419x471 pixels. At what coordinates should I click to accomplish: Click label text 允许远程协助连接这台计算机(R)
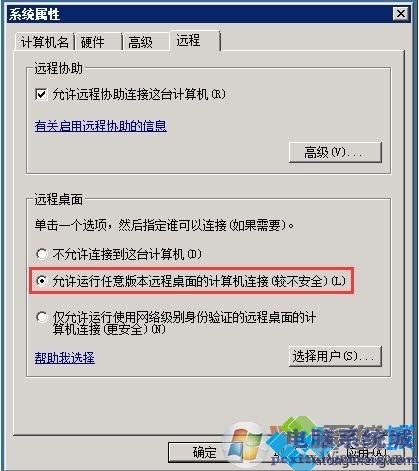139,94
